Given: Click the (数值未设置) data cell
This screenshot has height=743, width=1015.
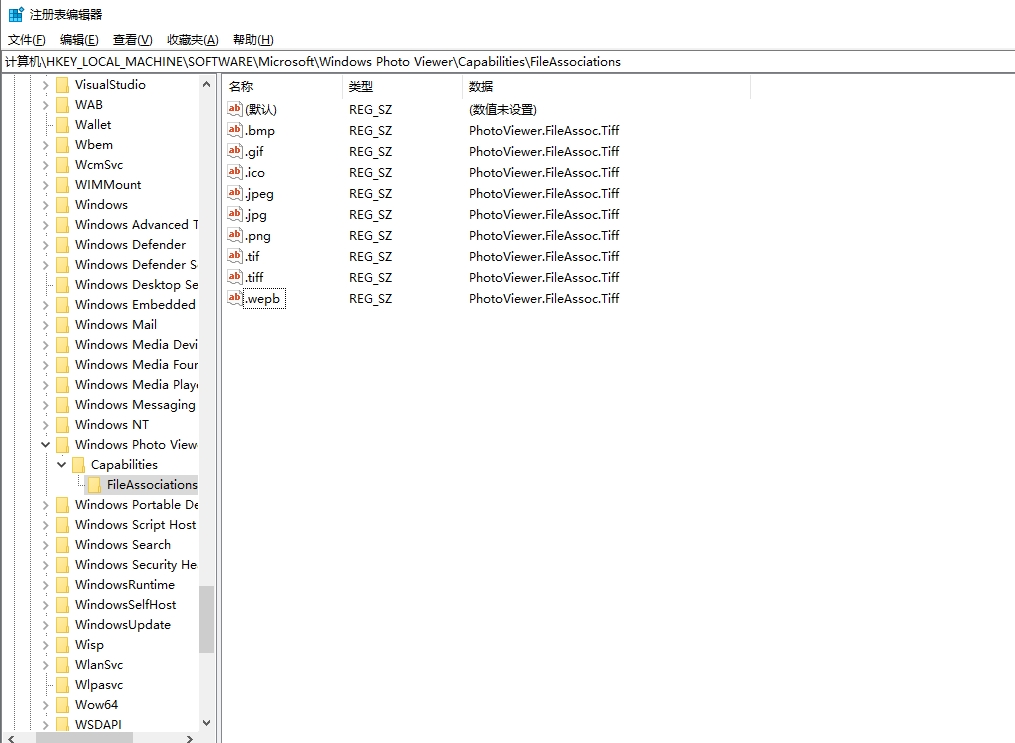Looking at the screenshot, I should (x=502, y=109).
